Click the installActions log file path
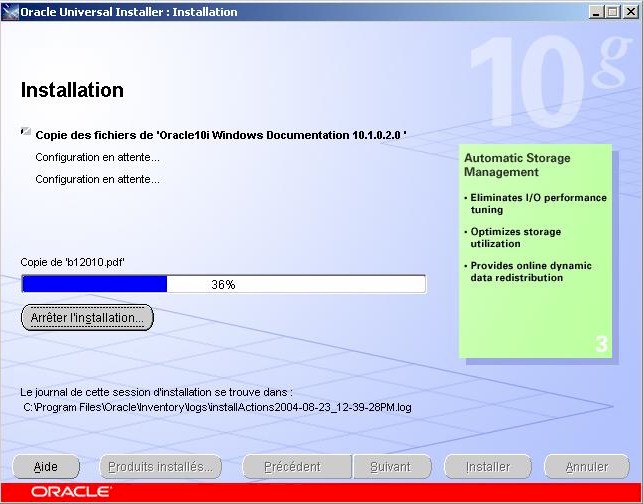This screenshot has width=643, height=504. point(217,407)
